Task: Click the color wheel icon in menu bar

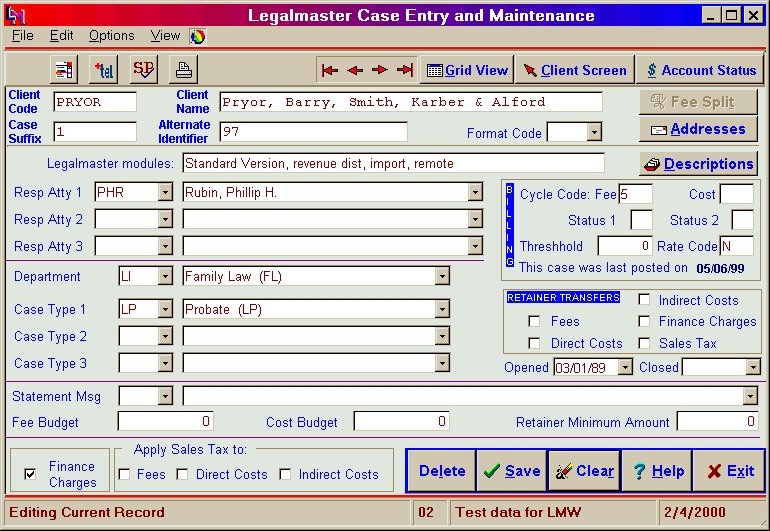Action: tap(198, 36)
